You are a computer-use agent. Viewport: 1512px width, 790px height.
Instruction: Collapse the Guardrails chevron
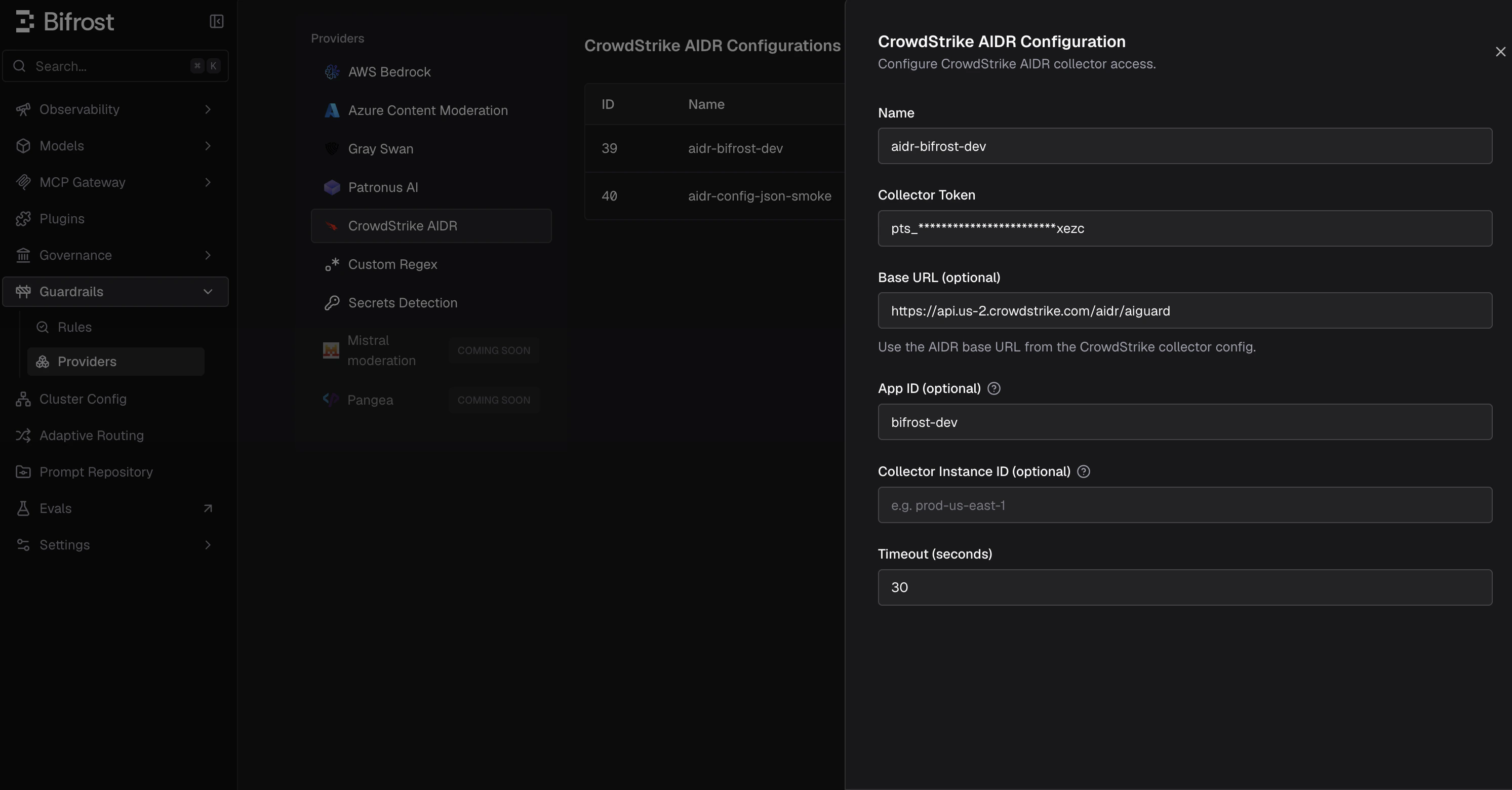208,291
